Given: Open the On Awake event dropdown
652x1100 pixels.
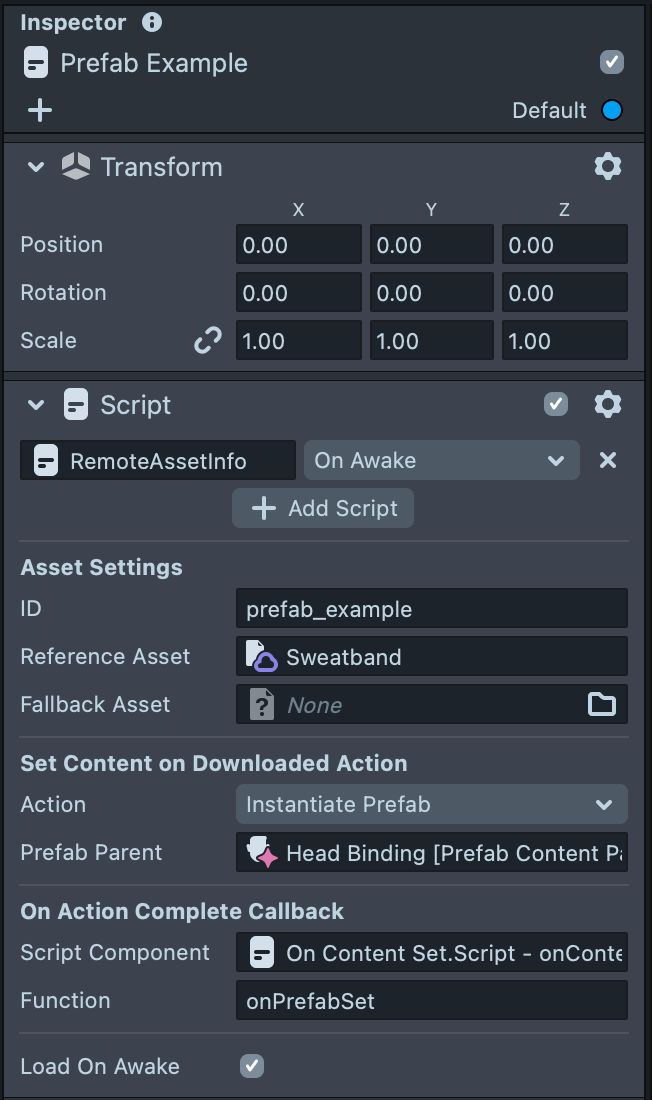Looking at the screenshot, I should click(x=441, y=460).
